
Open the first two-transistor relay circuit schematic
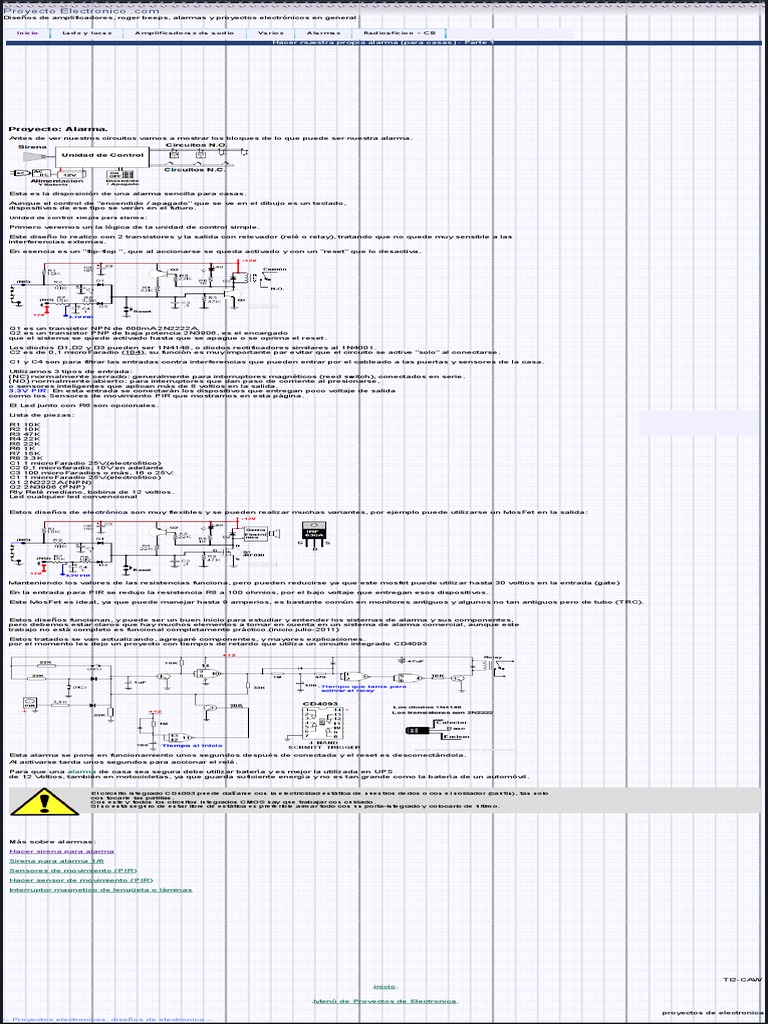click(x=148, y=289)
